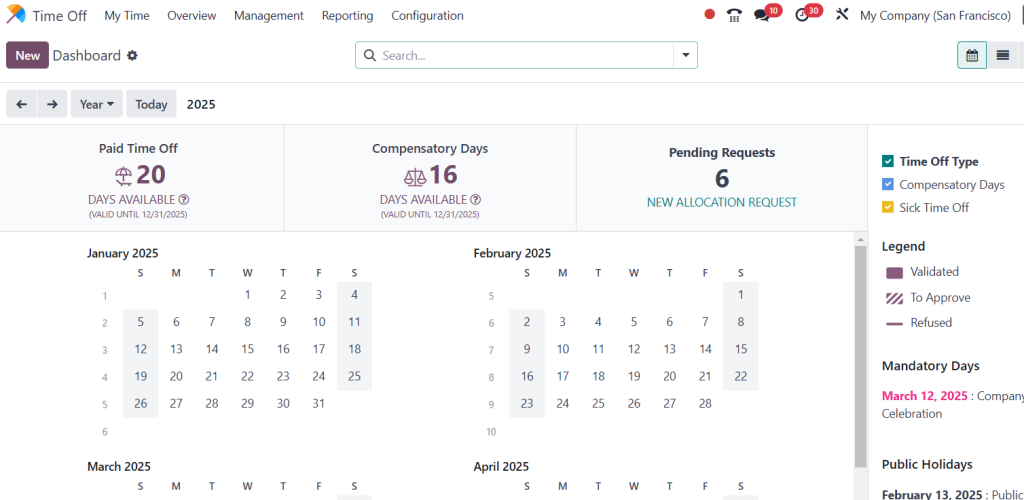Click Paid Time Off help question mark
1024x500 pixels.
click(x=184, y=200)
